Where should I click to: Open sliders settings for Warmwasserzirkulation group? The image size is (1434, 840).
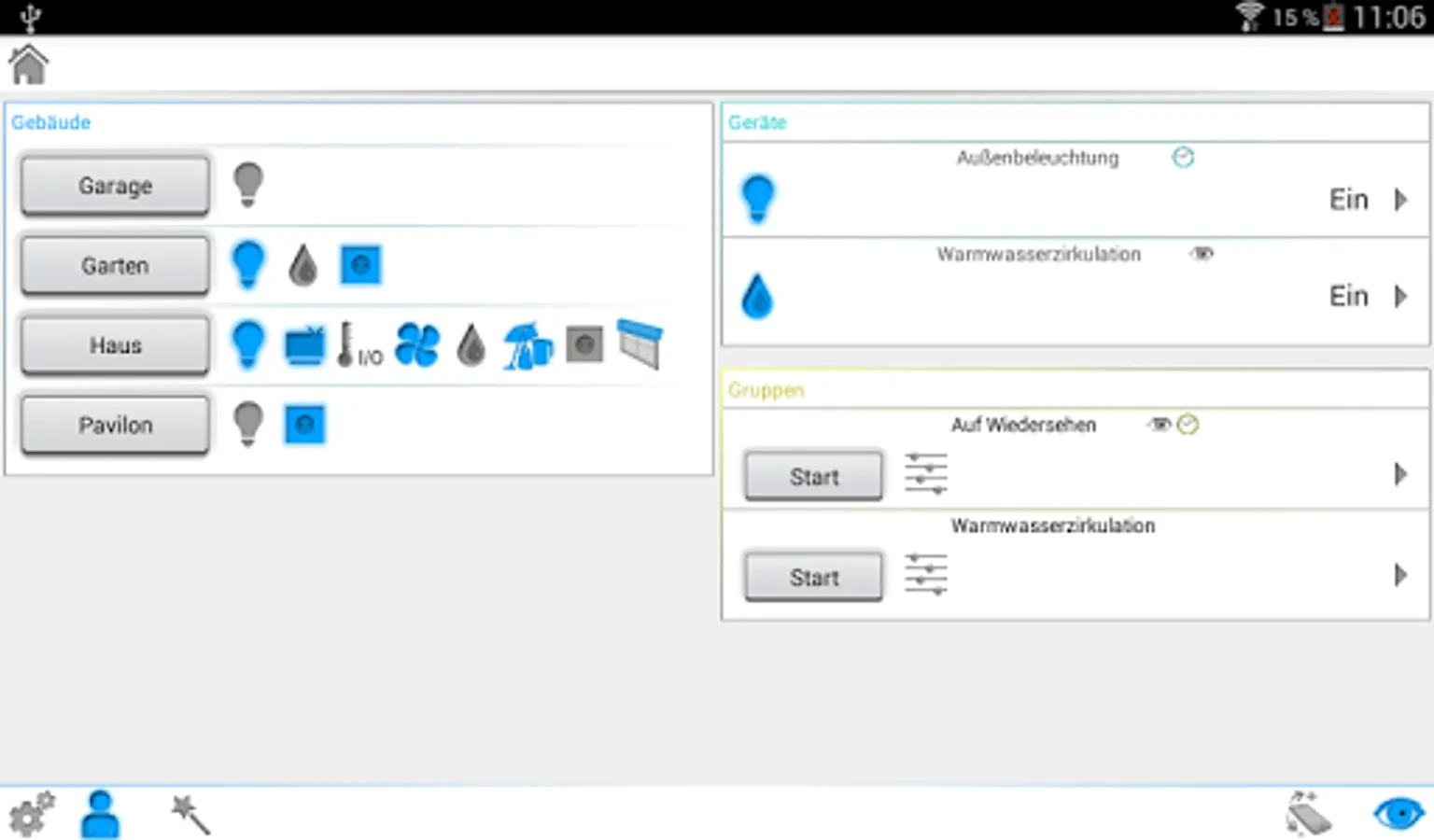[926, 574]
